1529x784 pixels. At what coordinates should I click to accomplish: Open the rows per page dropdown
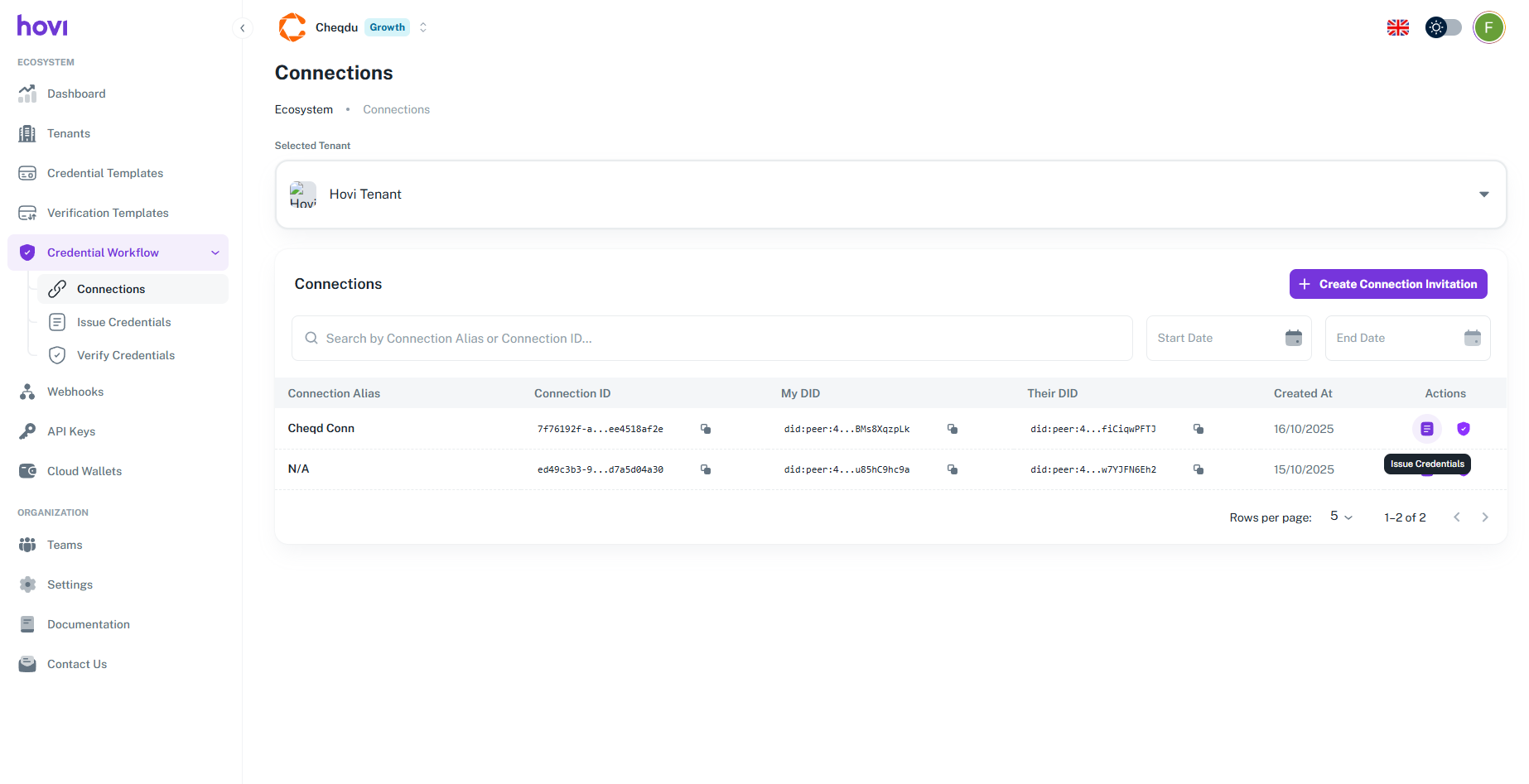pyautogui.click(x=1341, y=517)
